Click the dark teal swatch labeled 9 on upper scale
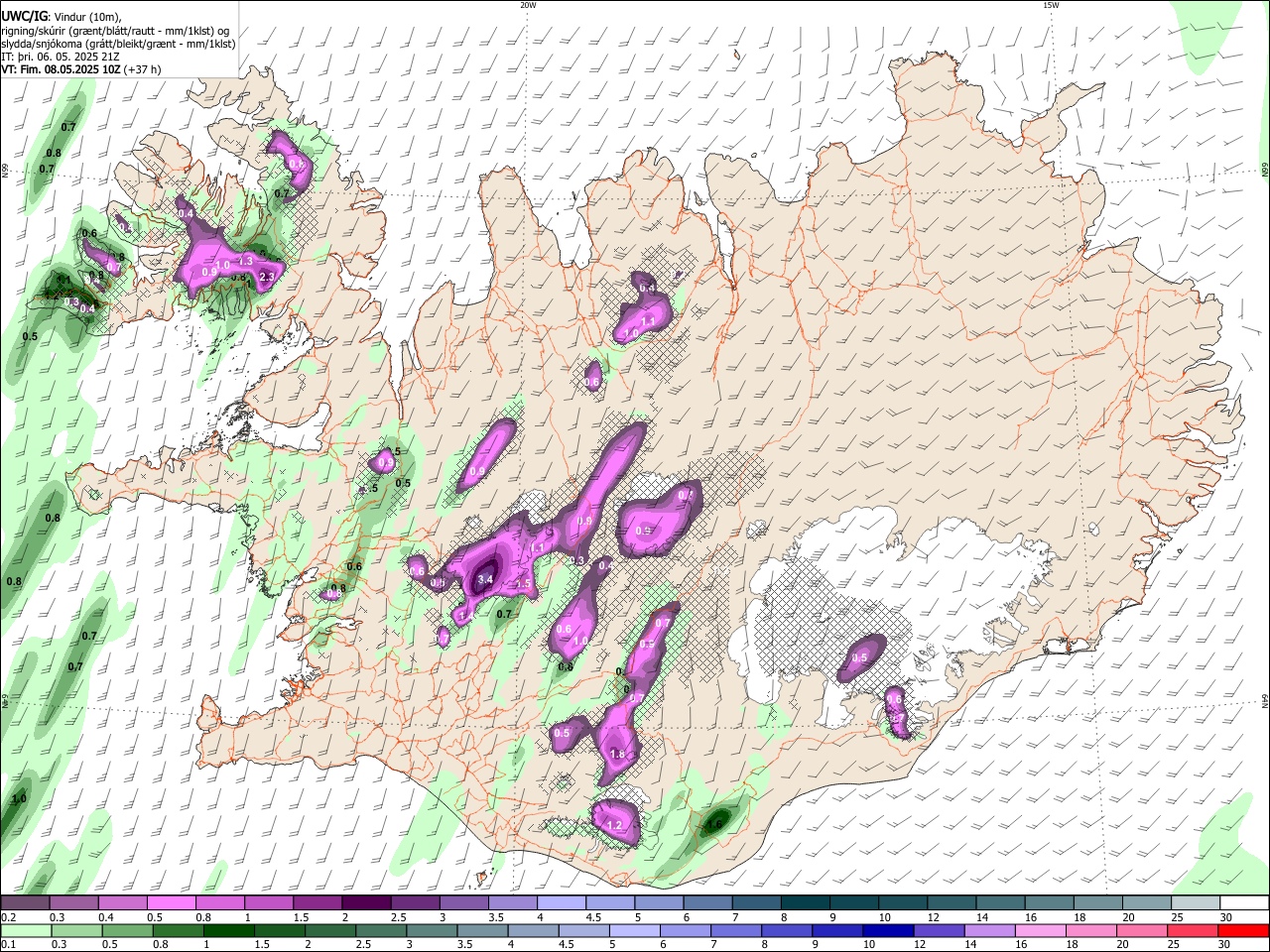Image resolution: width=1270 pixels, height=952 pixels. (853, 902)
